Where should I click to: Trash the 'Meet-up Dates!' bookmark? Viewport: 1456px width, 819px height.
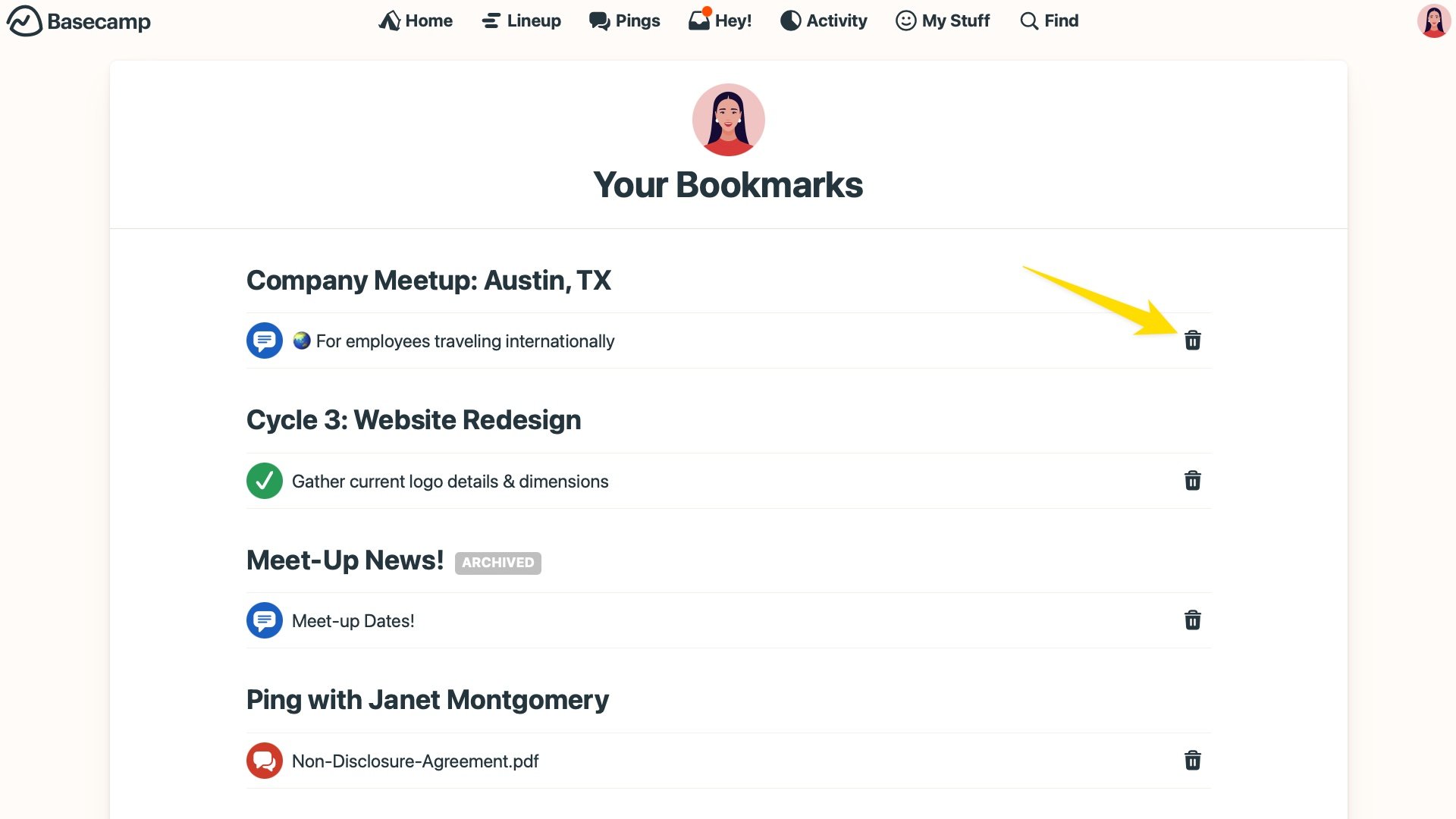click(1192, 620)
